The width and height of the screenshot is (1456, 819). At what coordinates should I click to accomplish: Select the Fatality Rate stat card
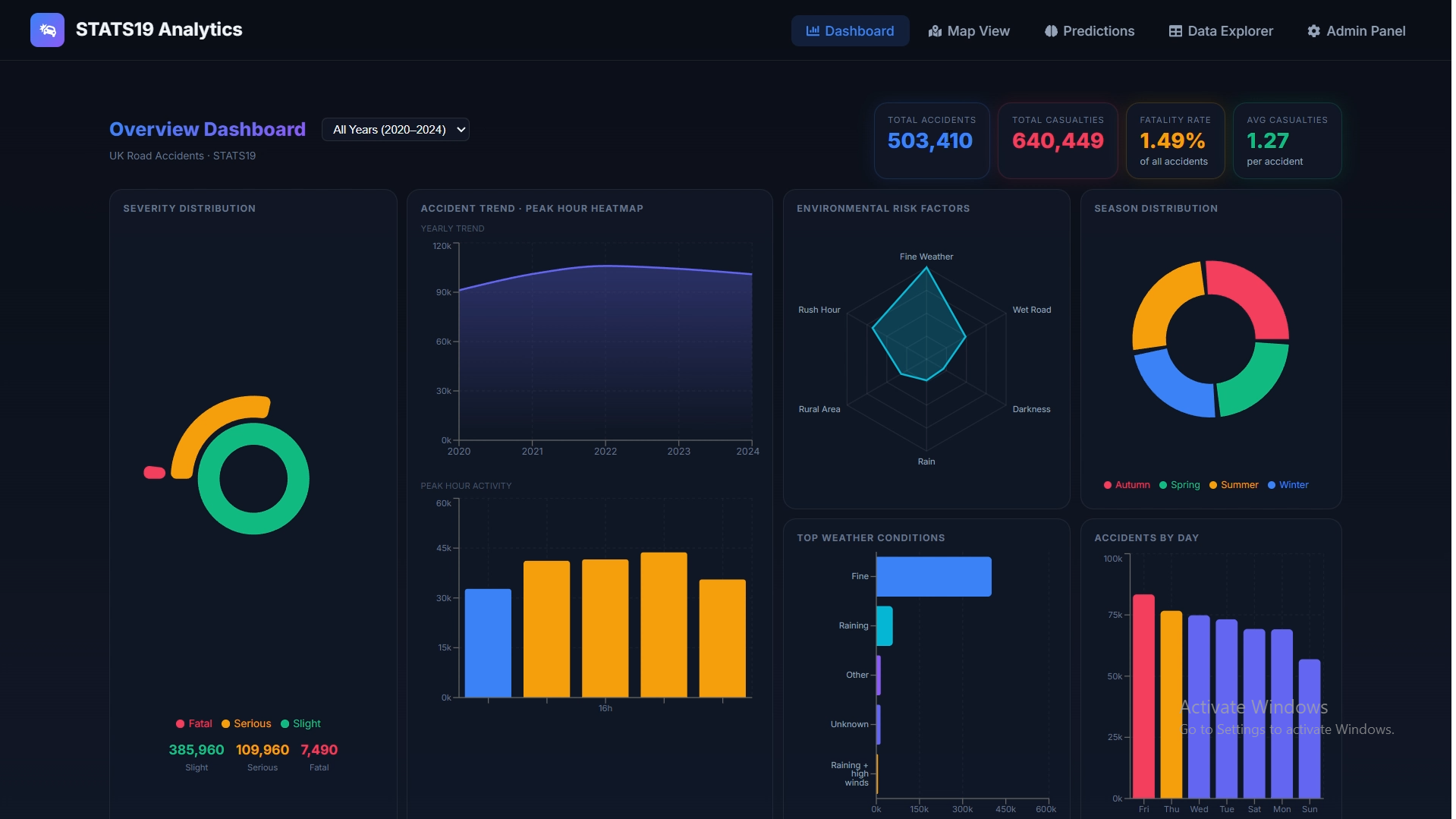click(1175, 140)
